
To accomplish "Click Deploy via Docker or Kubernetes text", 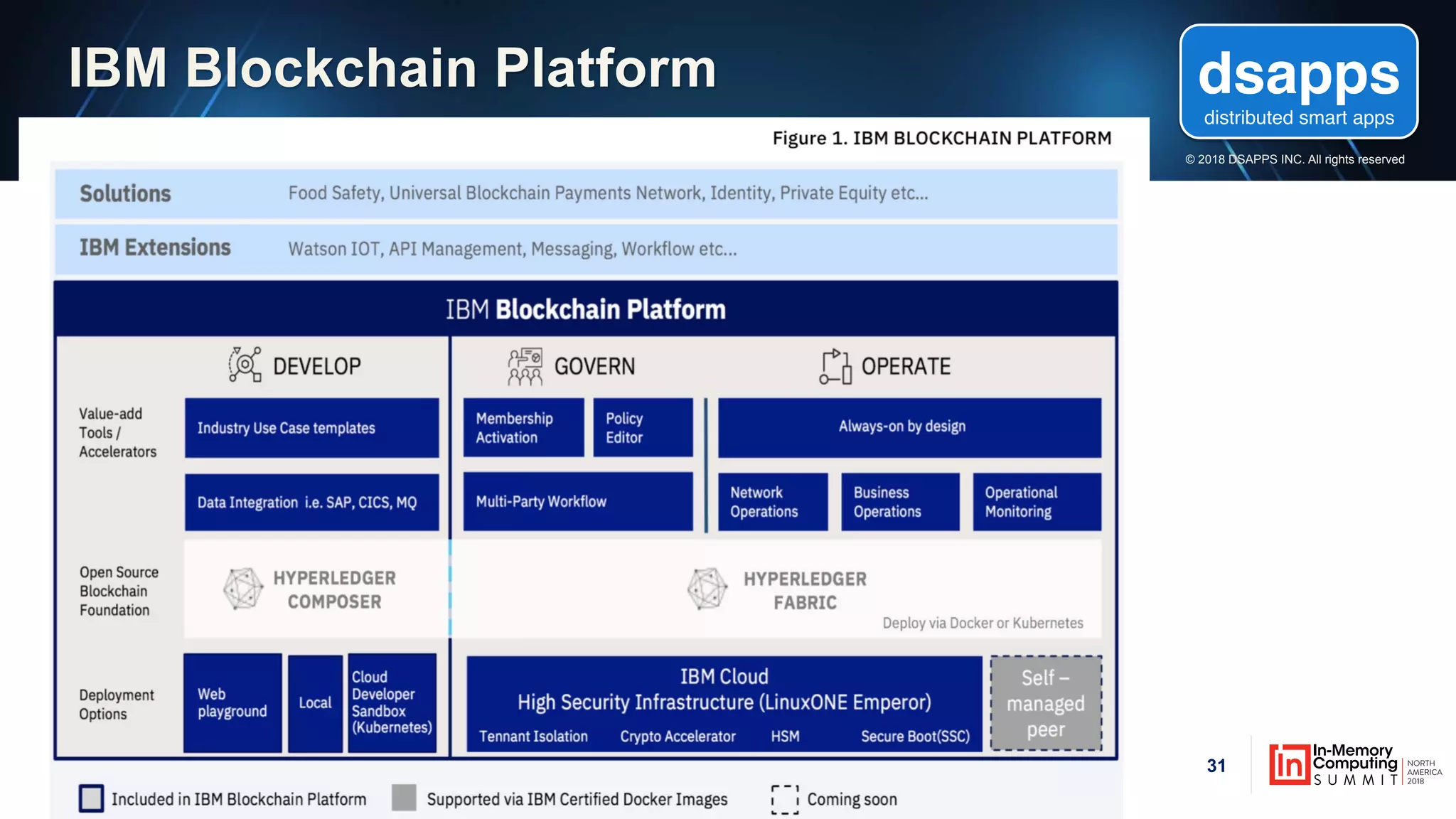I will point(983,623).
